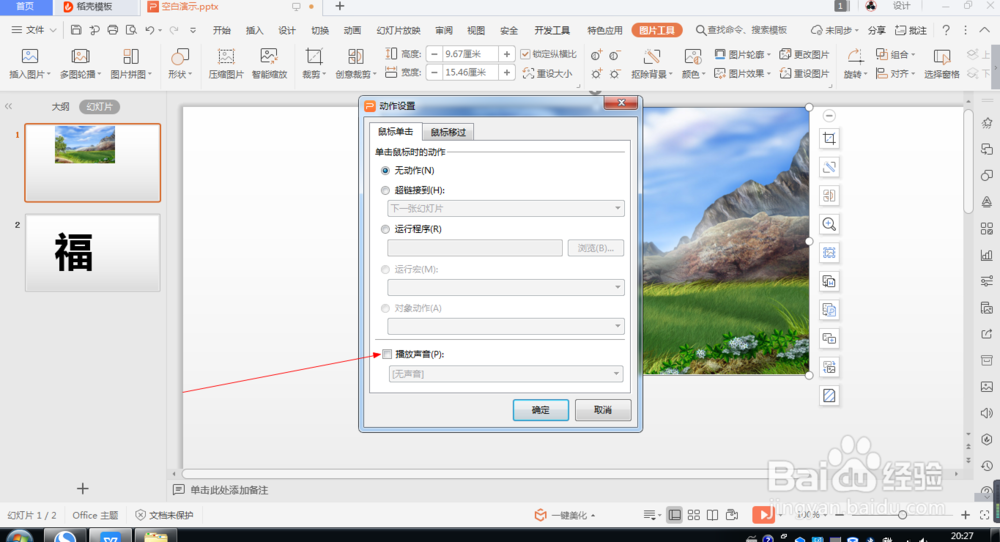Open the sound dropdown showing [无声音]

[506, 374]
